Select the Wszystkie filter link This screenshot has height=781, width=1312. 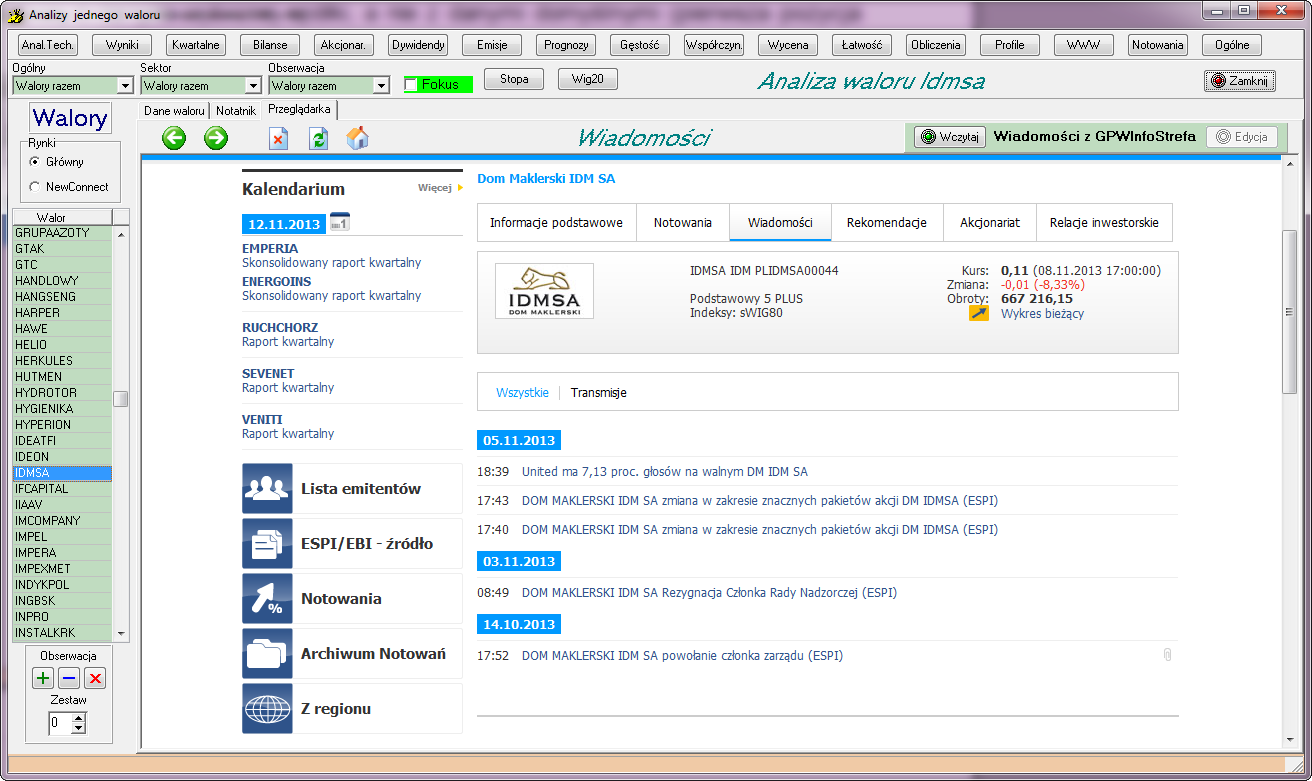tap(522, 393)
